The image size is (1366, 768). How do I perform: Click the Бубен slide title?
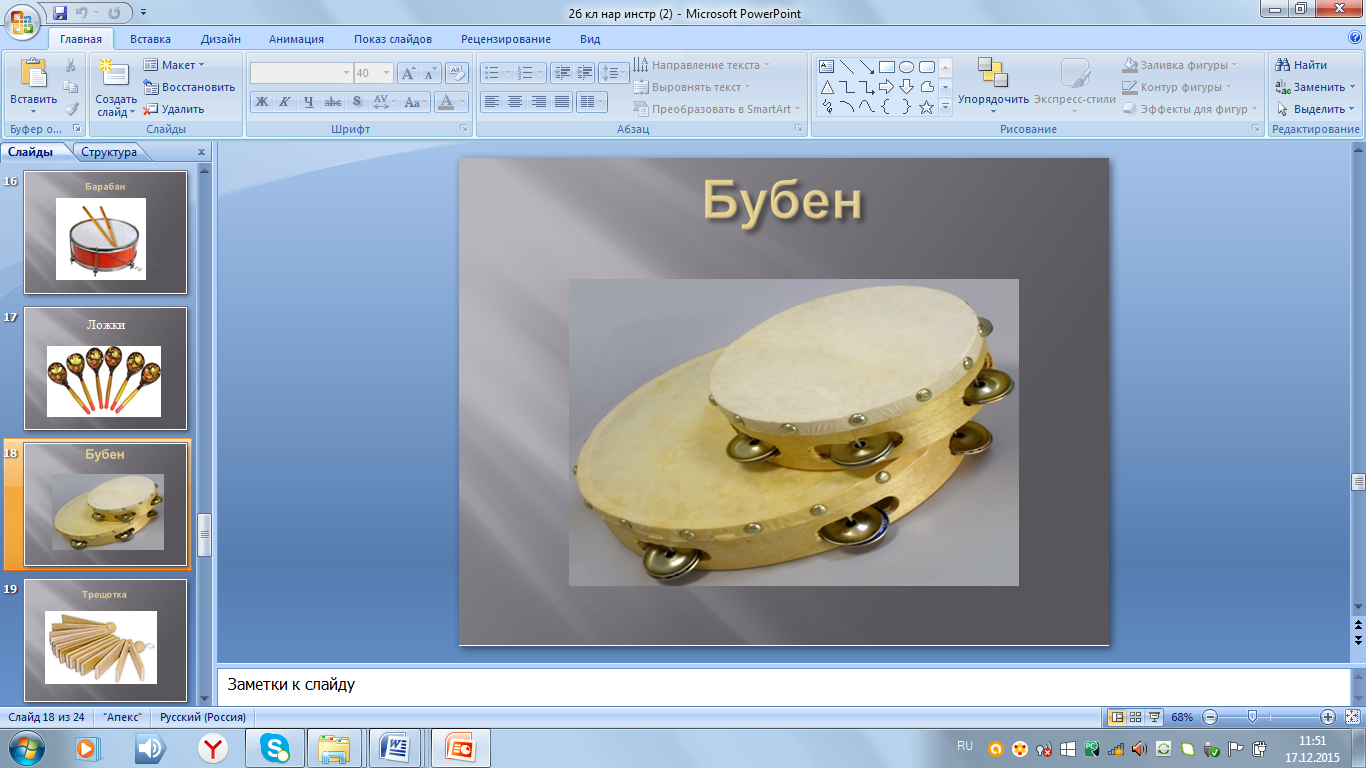tap(782, 201)
